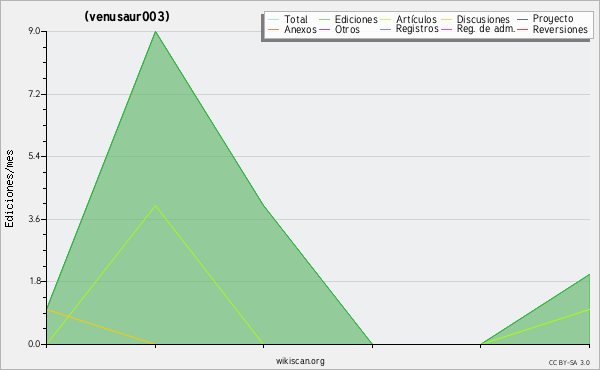Click the Discusiones legend label
600x370 pixels.
[483, 19]
